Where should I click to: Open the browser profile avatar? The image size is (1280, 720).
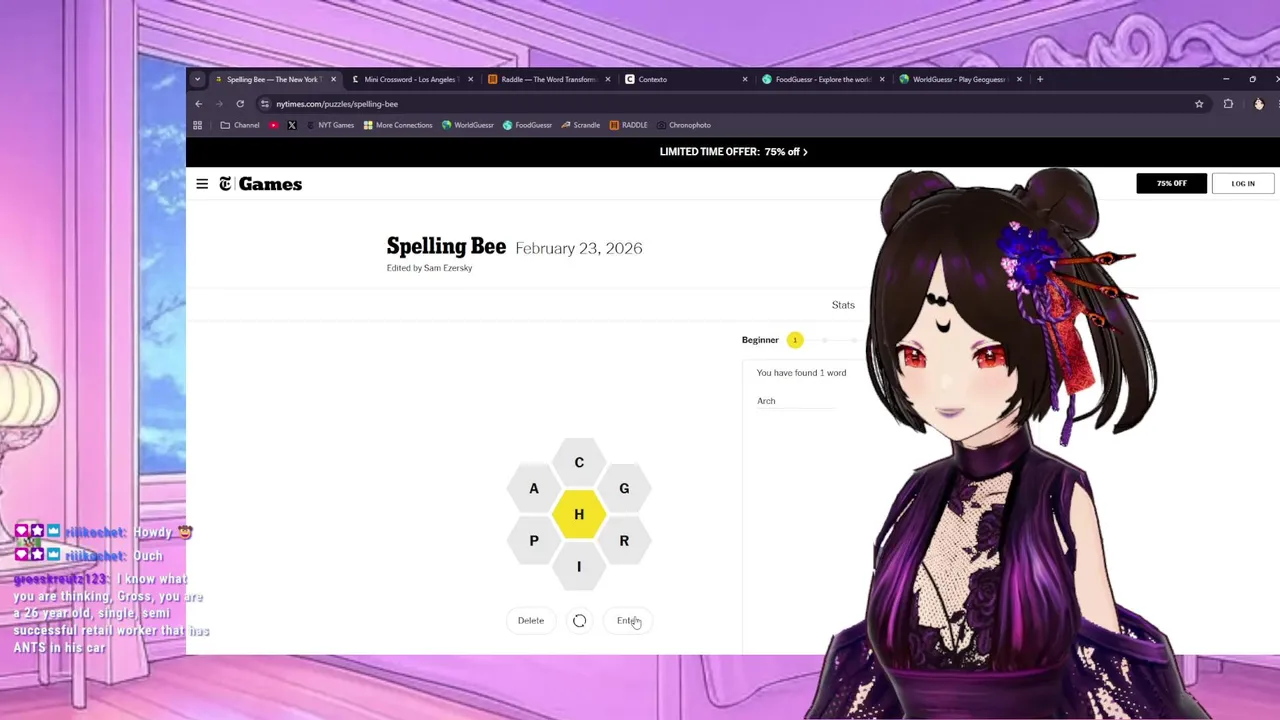point(1259,104)
